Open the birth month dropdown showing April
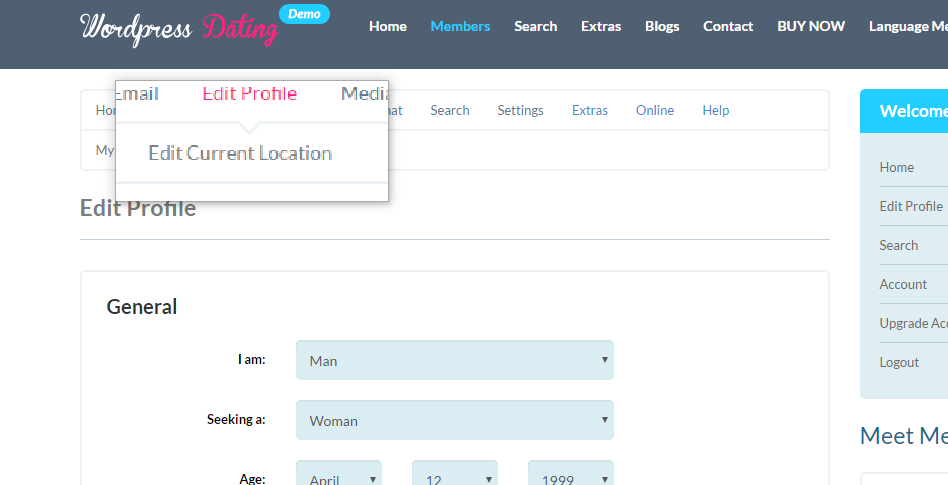The width and height of the screenshot is (948, 485). pyautogui.click(x=339, y=475)
